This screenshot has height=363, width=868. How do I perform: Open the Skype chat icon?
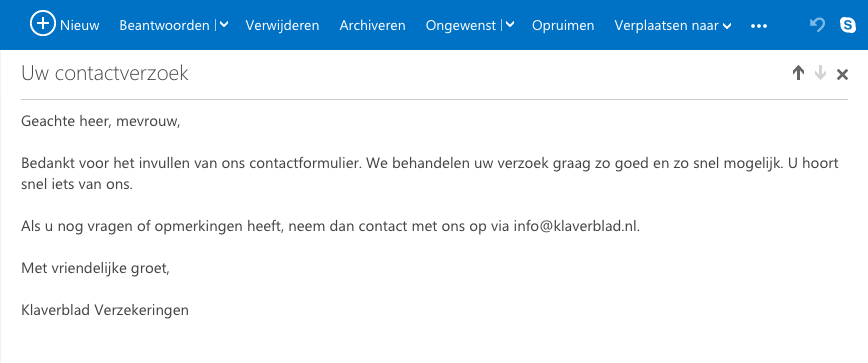[x=848, y=25]
